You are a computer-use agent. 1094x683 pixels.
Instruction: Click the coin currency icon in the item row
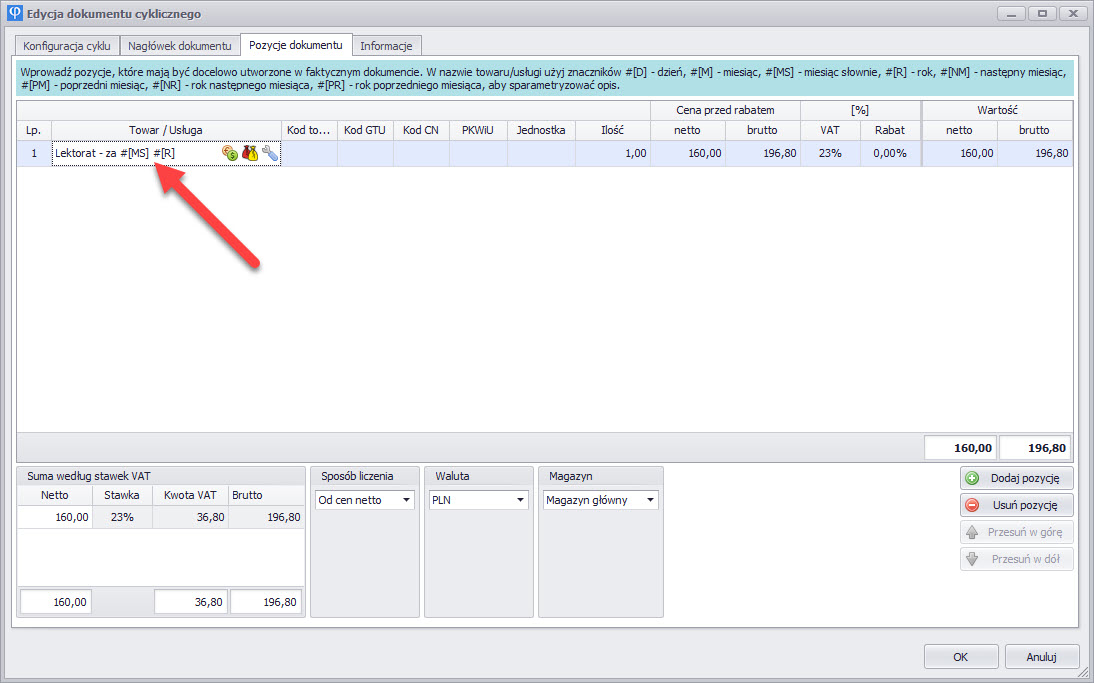(230, 153)
